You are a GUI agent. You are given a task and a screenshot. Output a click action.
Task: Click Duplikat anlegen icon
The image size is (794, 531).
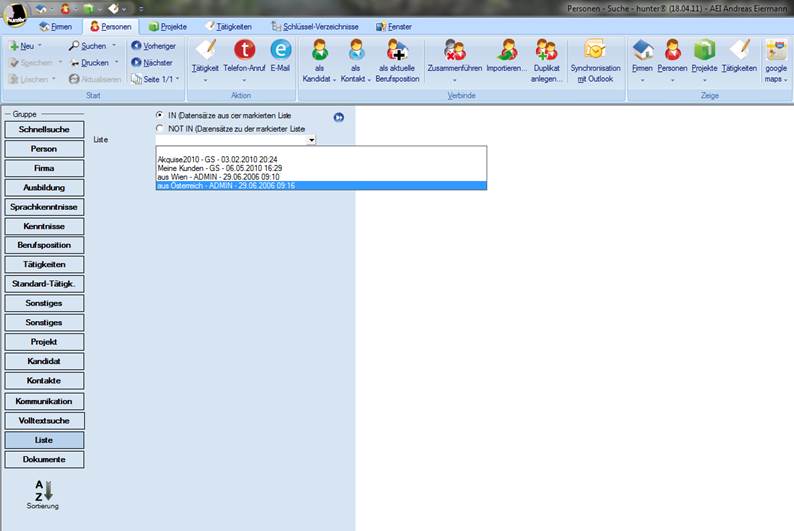(546, 51)
